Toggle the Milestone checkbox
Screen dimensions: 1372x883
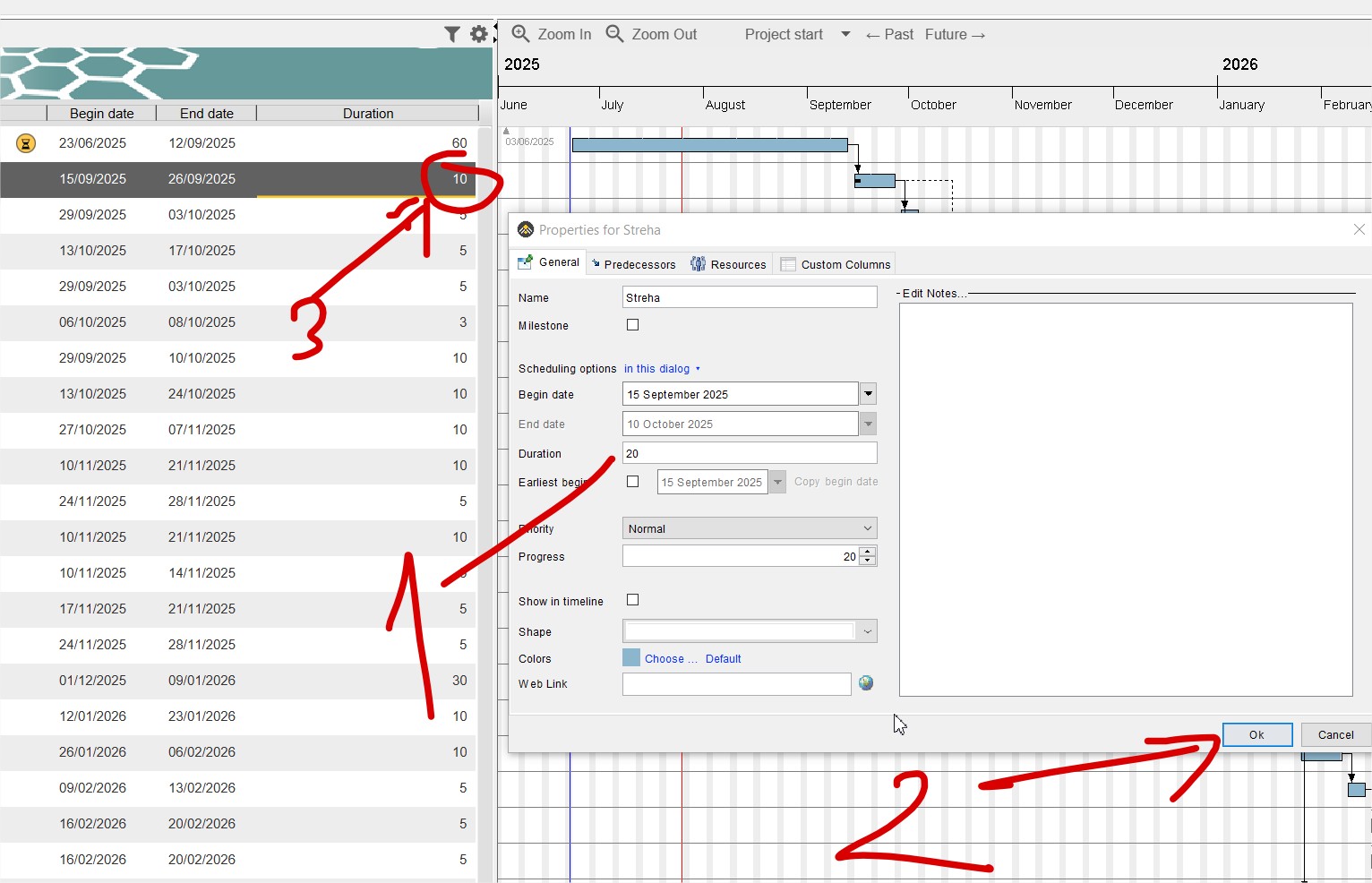click(x=633, y=325)
